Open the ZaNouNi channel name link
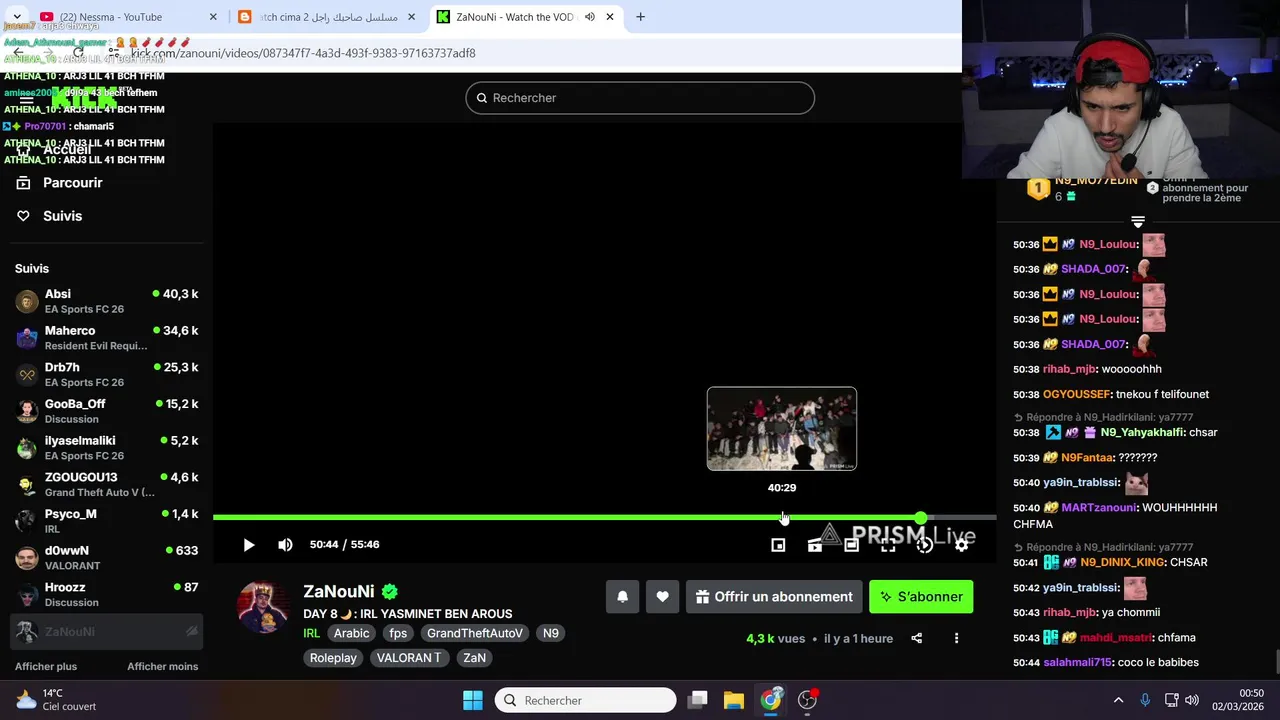 point(339,591)
